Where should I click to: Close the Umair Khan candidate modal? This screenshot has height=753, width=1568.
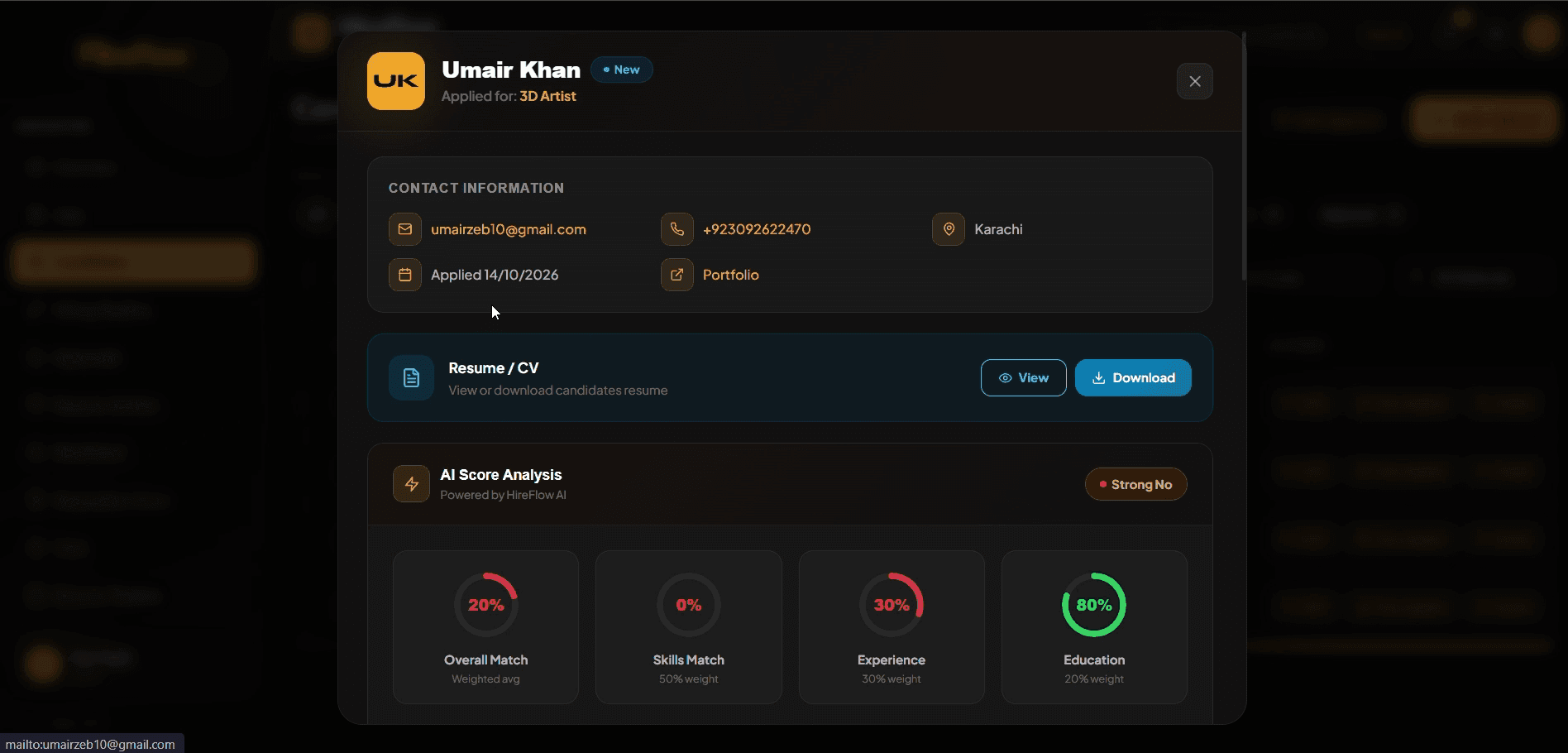[1194, 81]
